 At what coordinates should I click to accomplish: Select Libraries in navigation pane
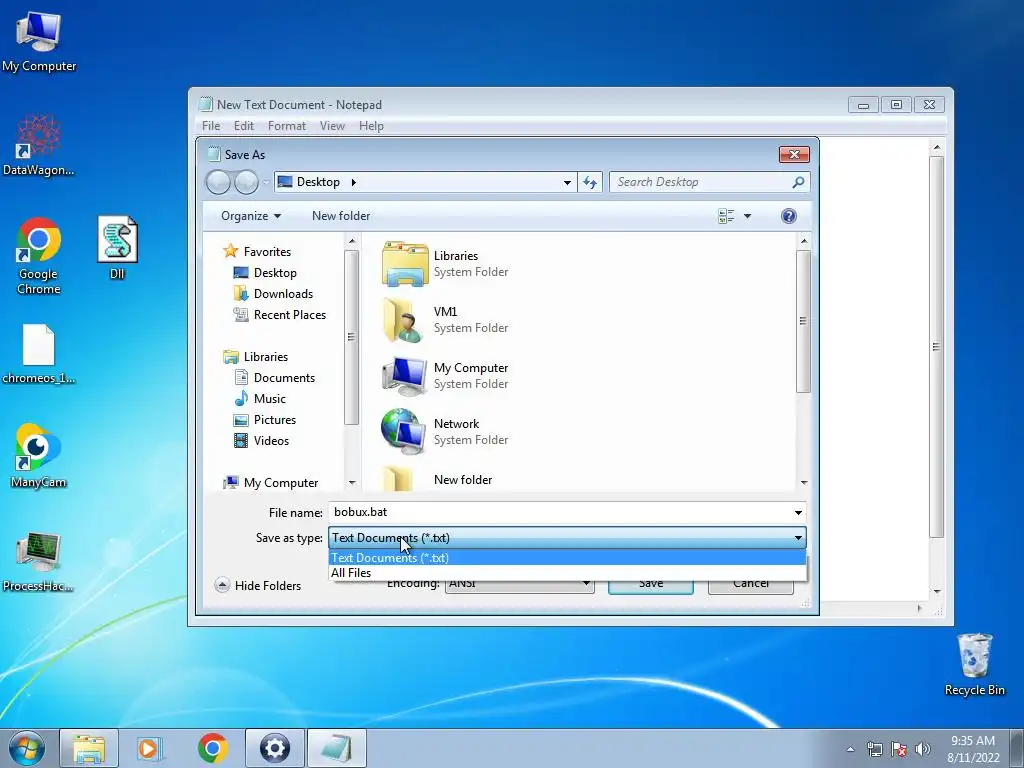click(x=255, y=357)
